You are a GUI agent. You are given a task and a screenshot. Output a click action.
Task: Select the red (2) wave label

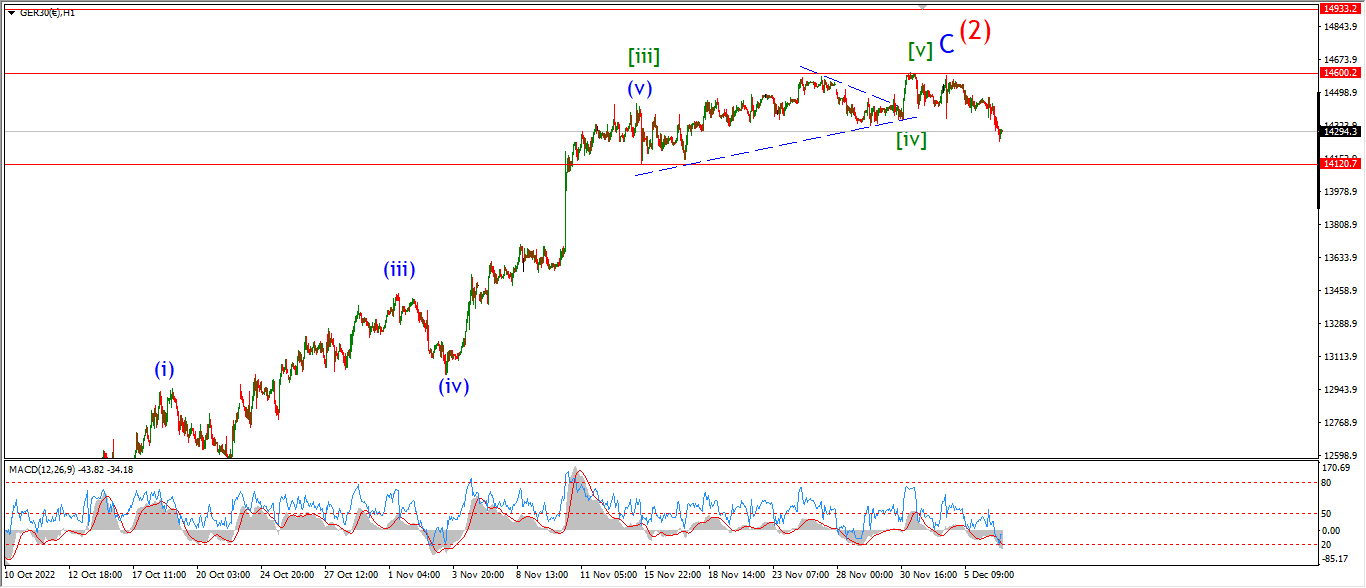click(x=975, y=31)
